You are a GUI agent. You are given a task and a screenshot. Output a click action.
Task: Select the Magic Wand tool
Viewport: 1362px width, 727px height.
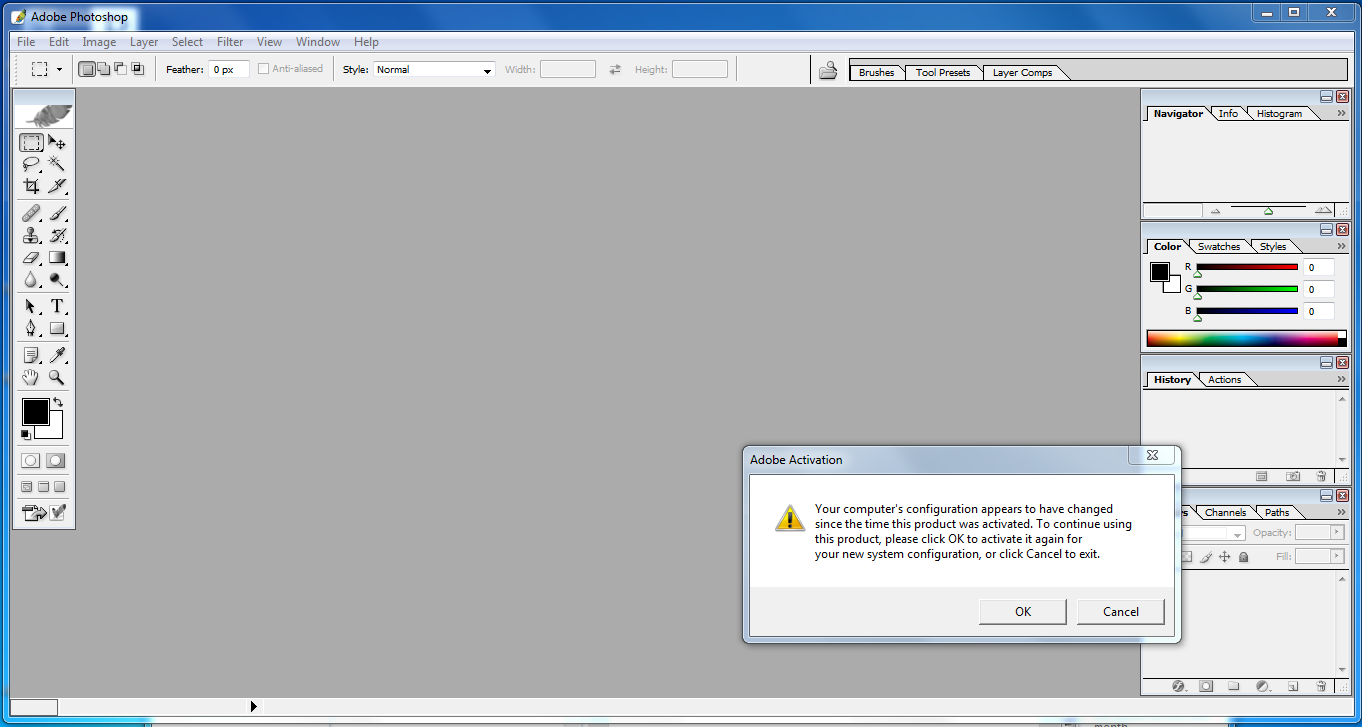pos(57,164)
